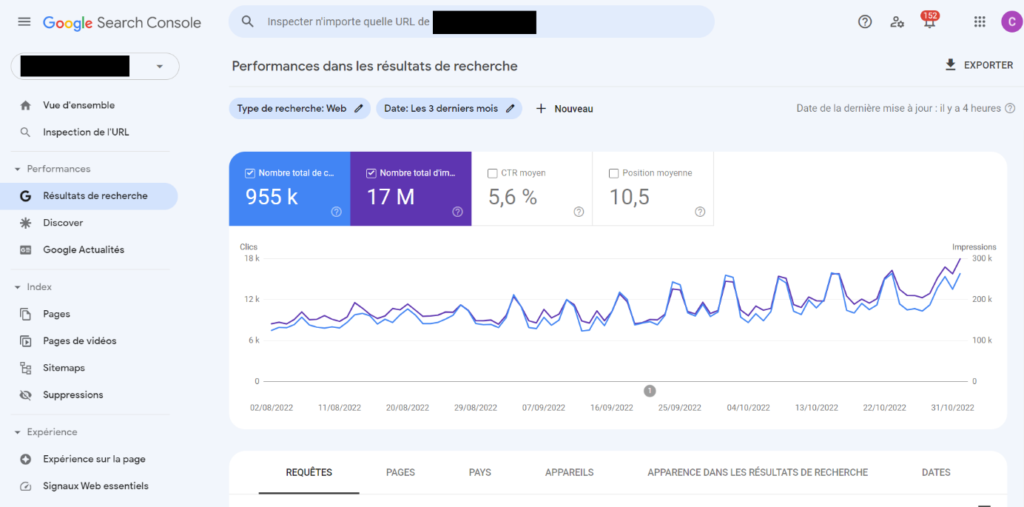Switch to the PAGES tab
The height and width of the screenshot is (507, 1024).
coord(400,472)
